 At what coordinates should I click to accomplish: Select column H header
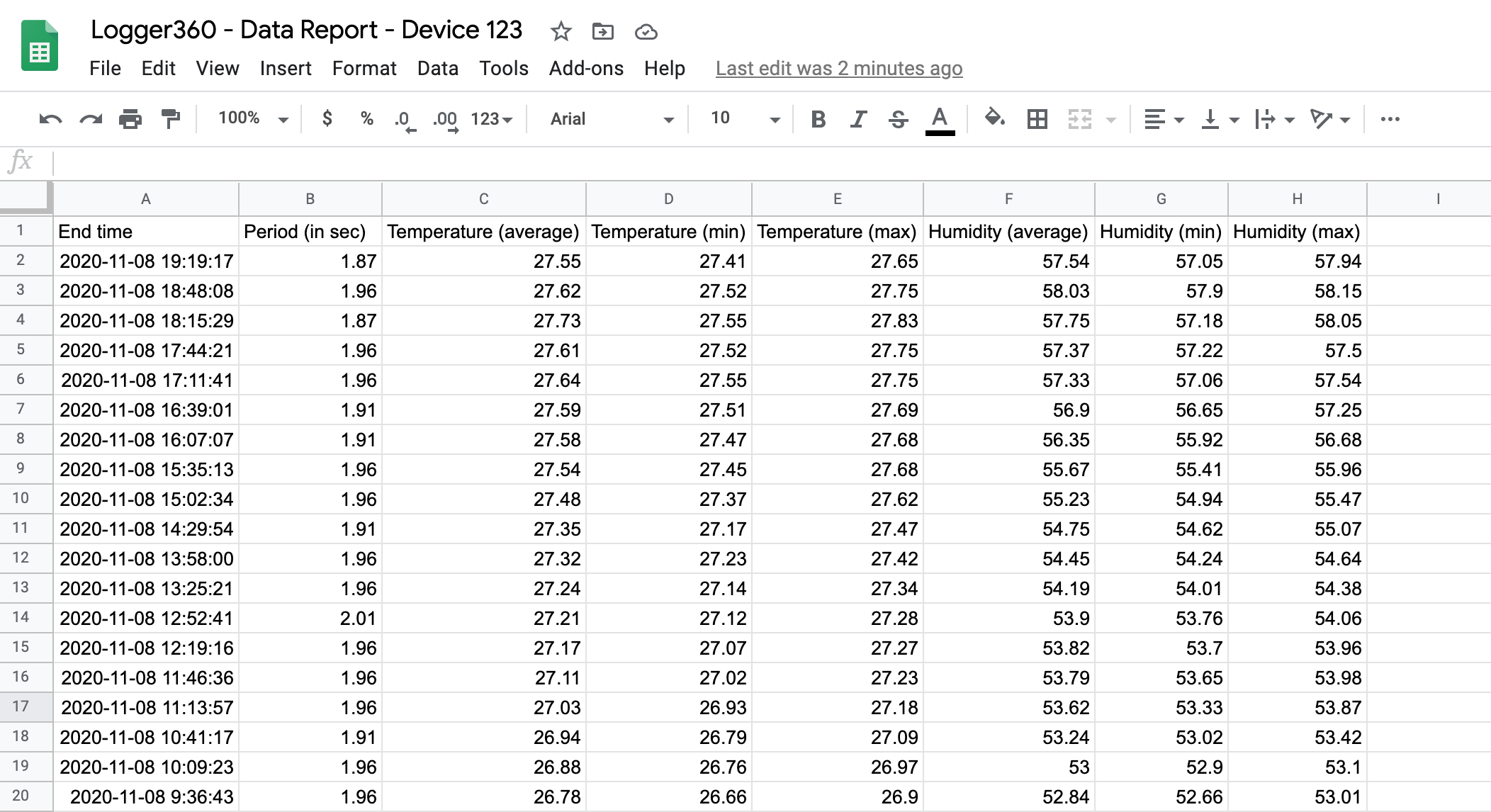[x=1298, y=199]
